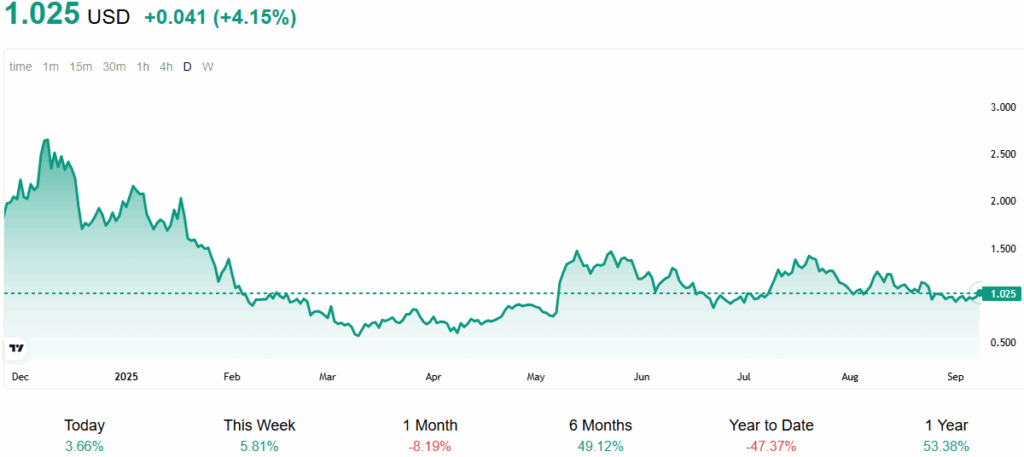Image resolution: width=1024 pixels, height=457 pixels.
Task: Select the 4h timeframe
Action: coord(166,67)
